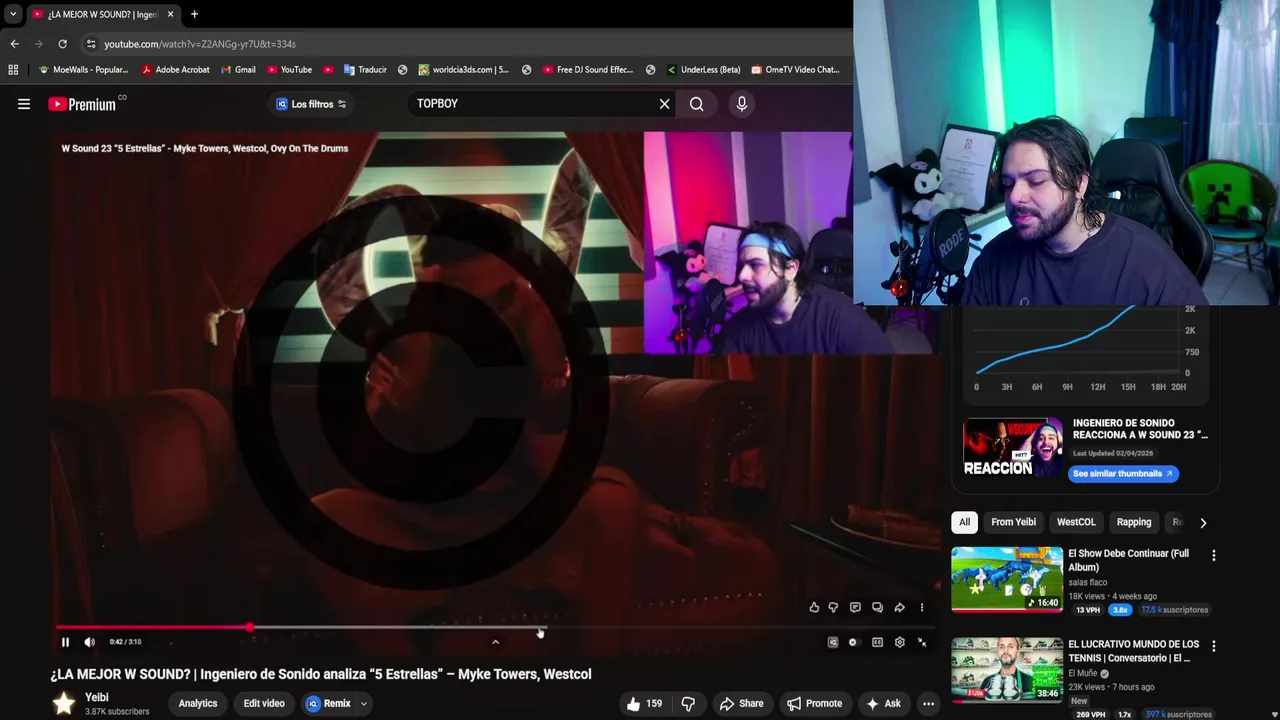This screenshot has height=720, width=1280.
Task: Pause the video
Action: coord(65,642)
